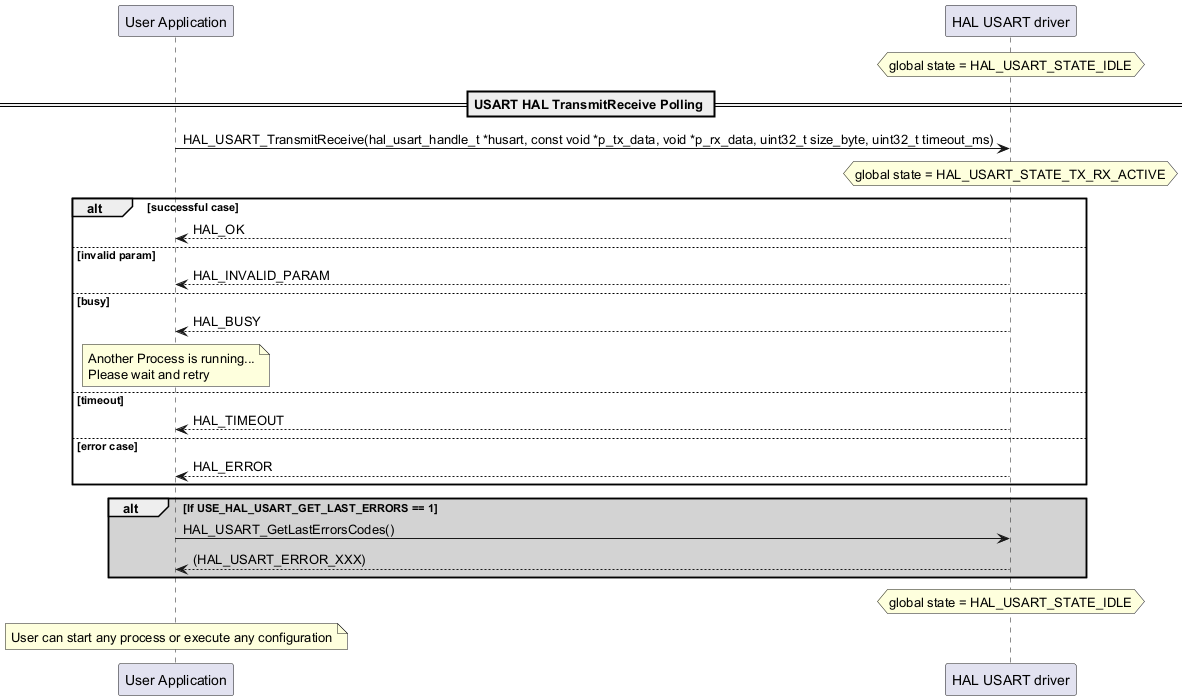Viewport: 1188px width, 700px height.
Task: Select the HAL_USART_GetLastErrorsCodes() call message
Action: [289, 530]
